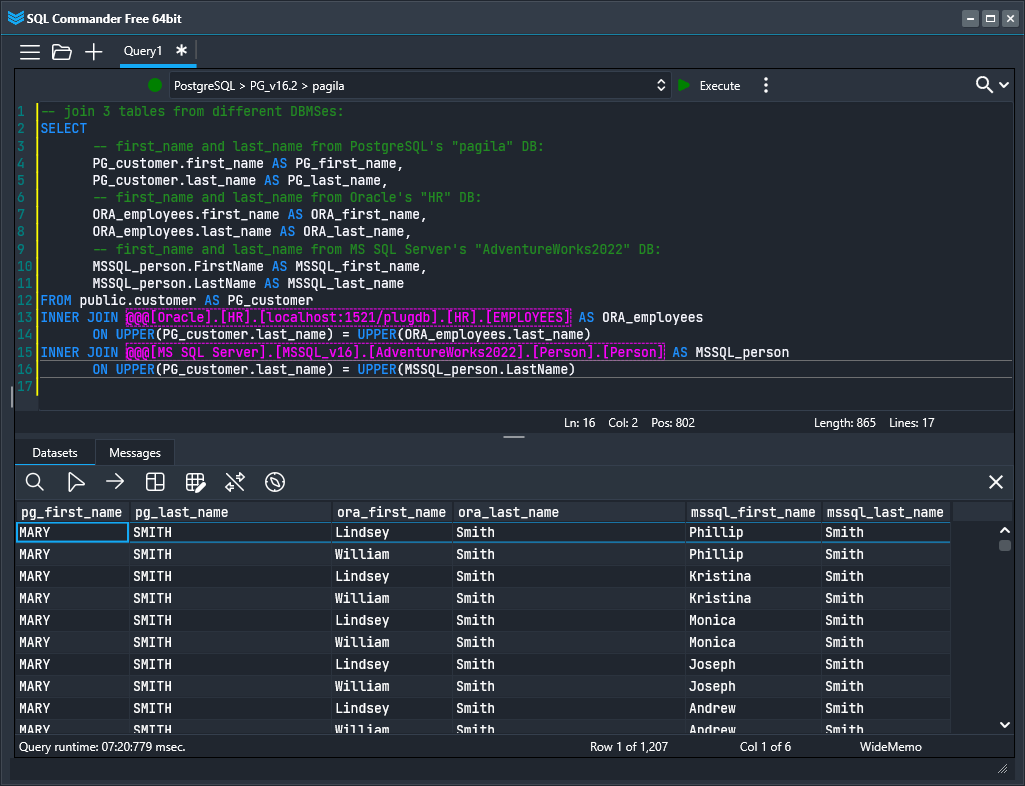
Task: Click the green connection status indicator
Action: click(155, 86)
